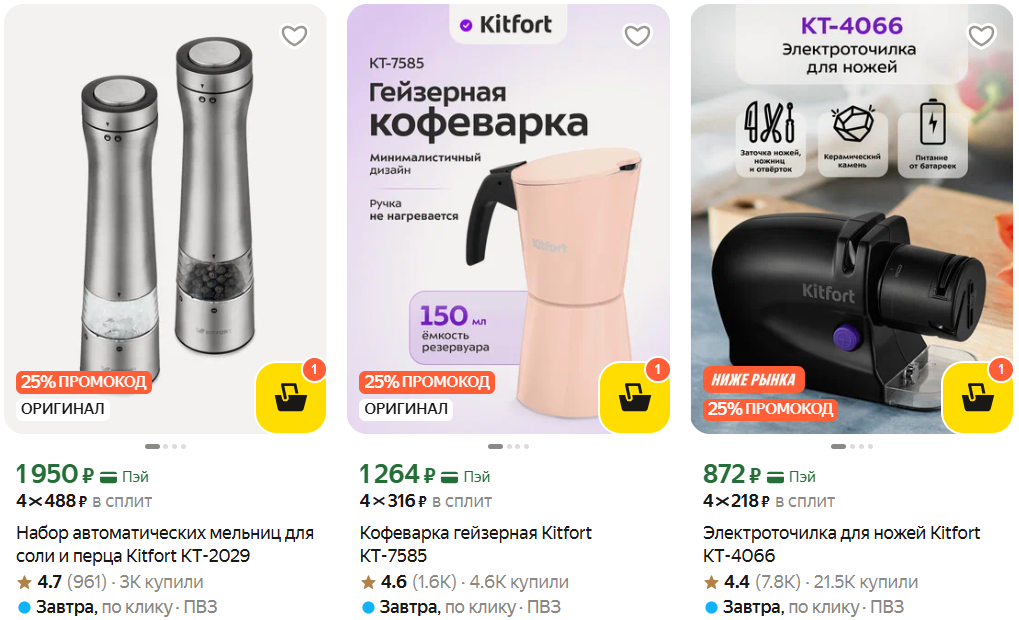Click the 872 ₽ price

(732, 474)
